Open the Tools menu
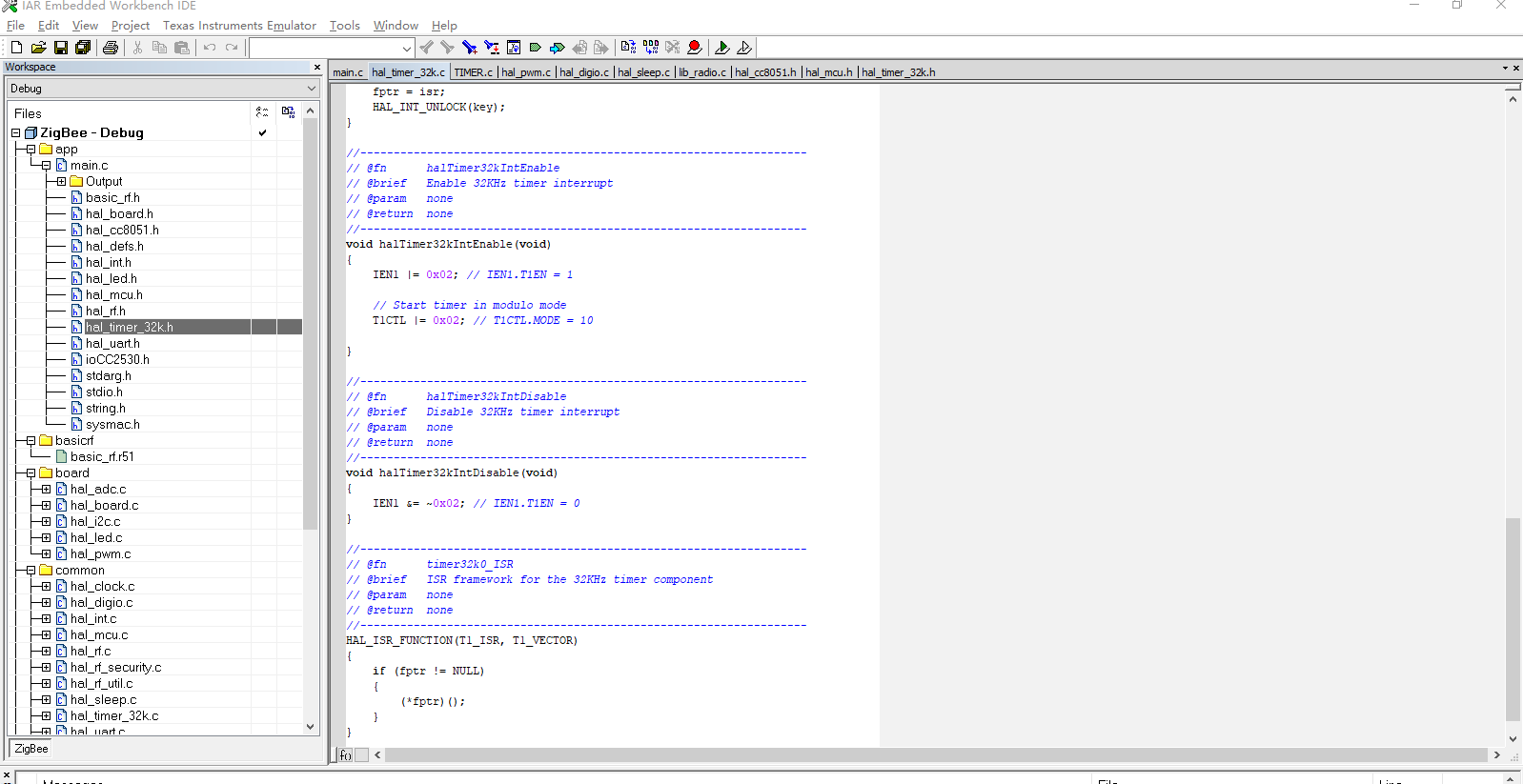The width and height of the screenshot is (1523, 784). click(345, 26)
